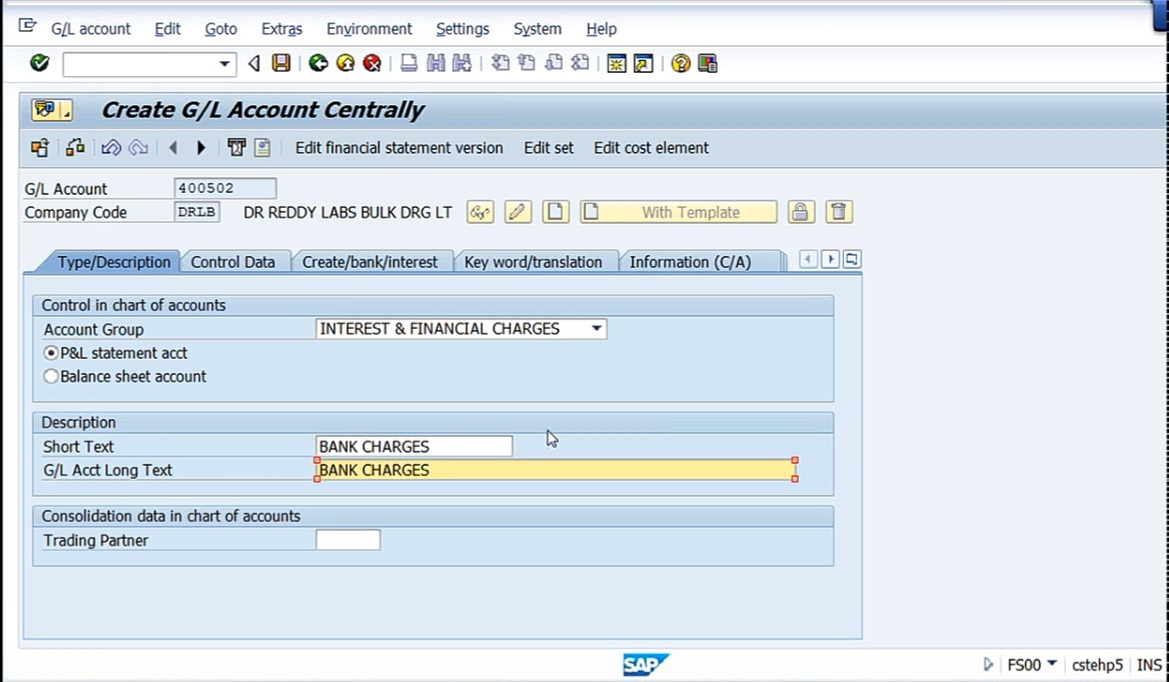Expand the command field dropdown arrow
1169x682 pixels.
224,64
